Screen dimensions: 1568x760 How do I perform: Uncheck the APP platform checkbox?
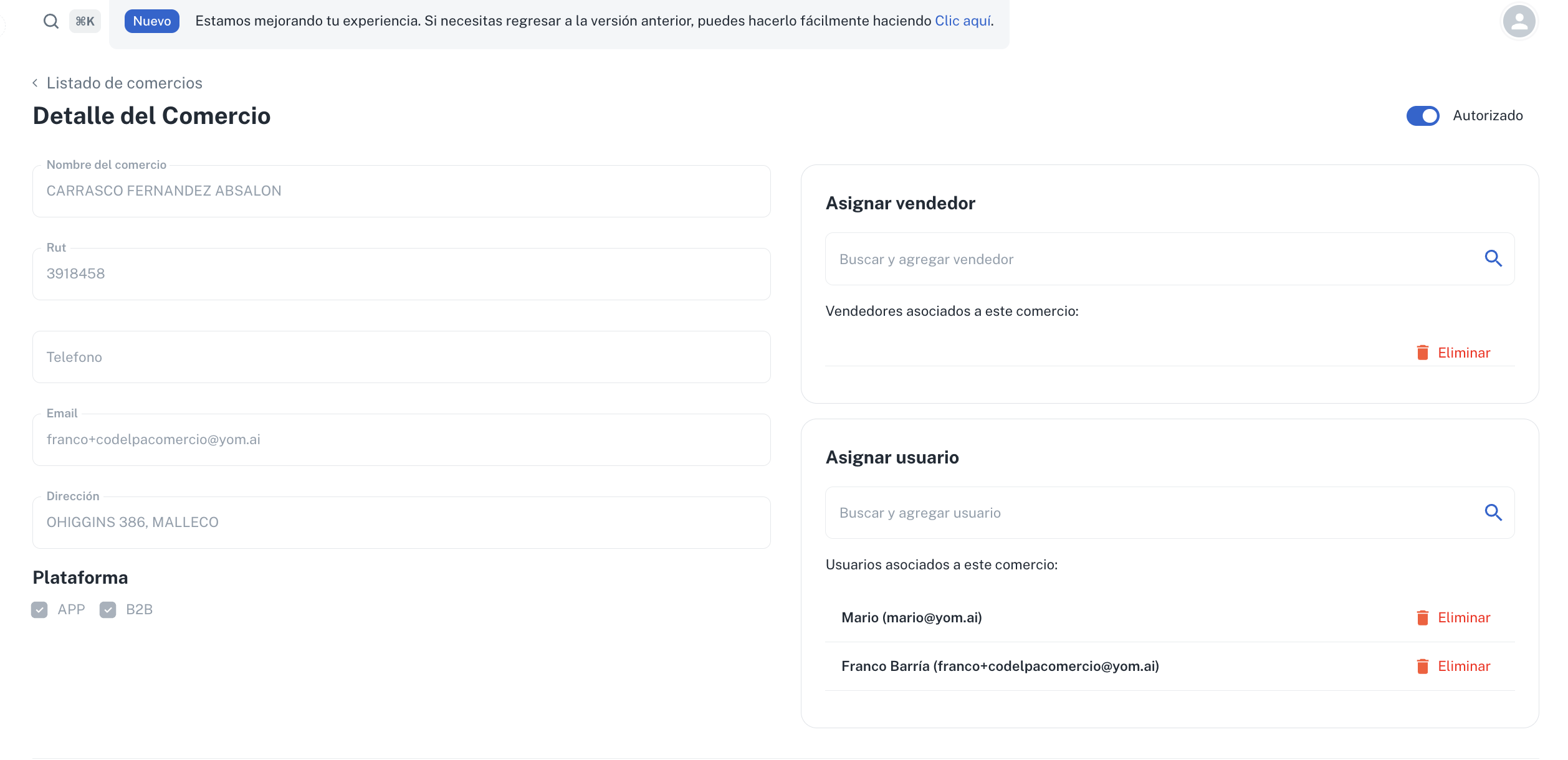click(x=39, y=610)
